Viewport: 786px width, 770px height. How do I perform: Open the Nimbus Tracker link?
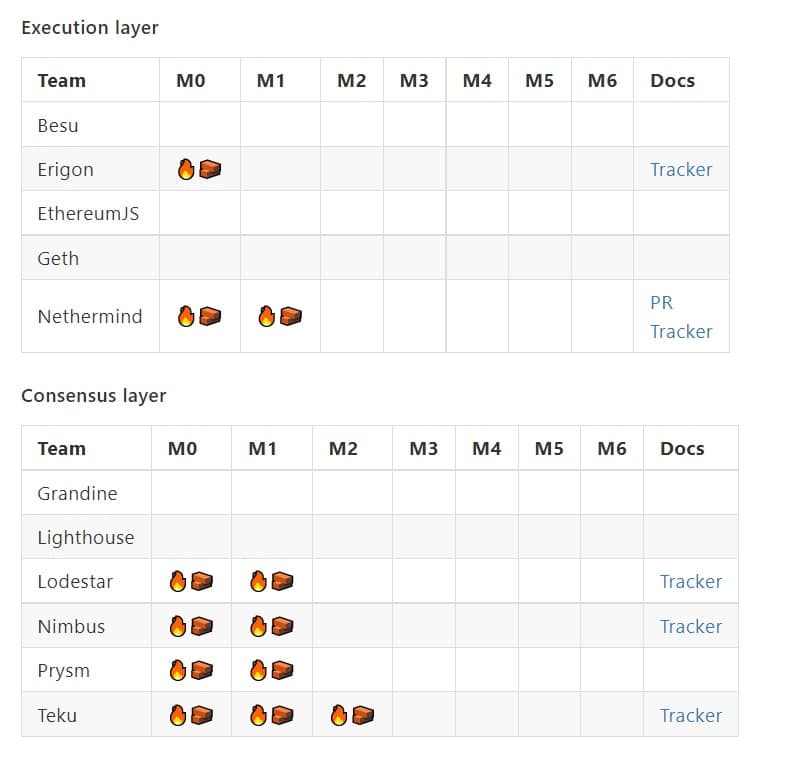(691, 627)
